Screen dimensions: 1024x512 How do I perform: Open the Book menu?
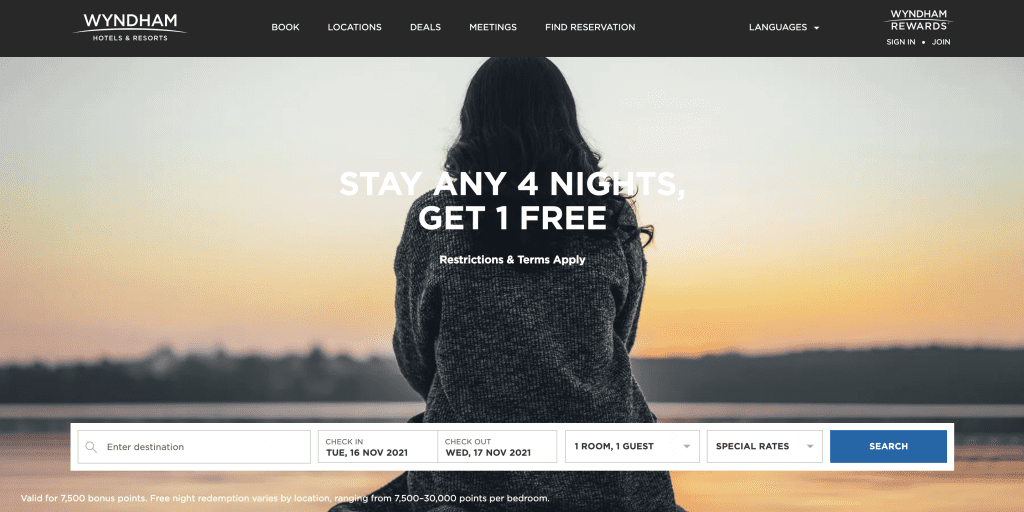tap(285, 27)
